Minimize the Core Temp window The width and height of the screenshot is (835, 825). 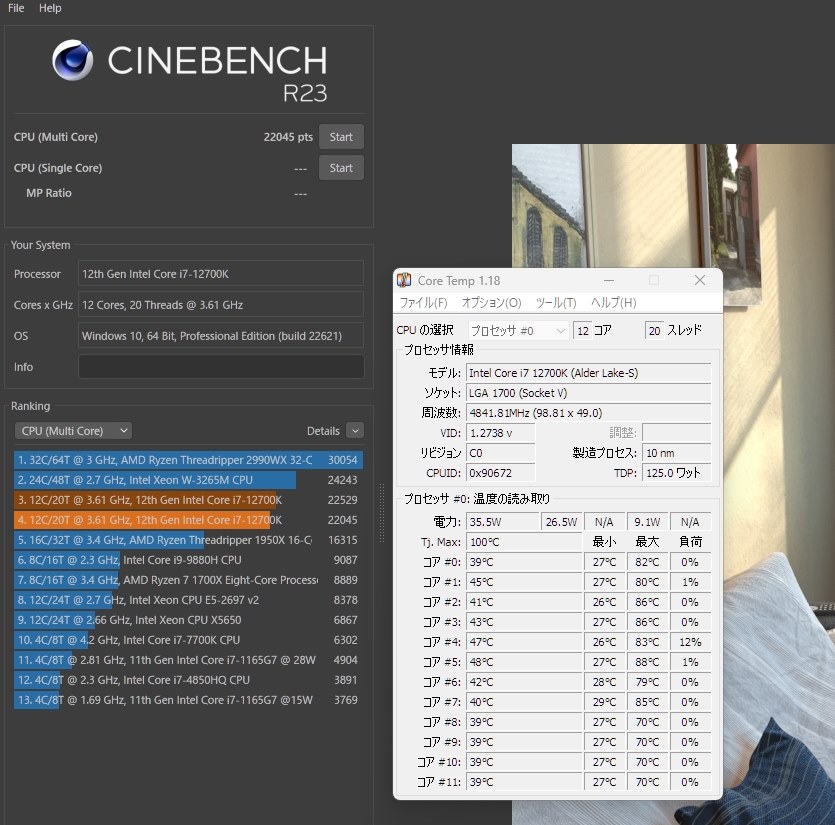[609, 280]
